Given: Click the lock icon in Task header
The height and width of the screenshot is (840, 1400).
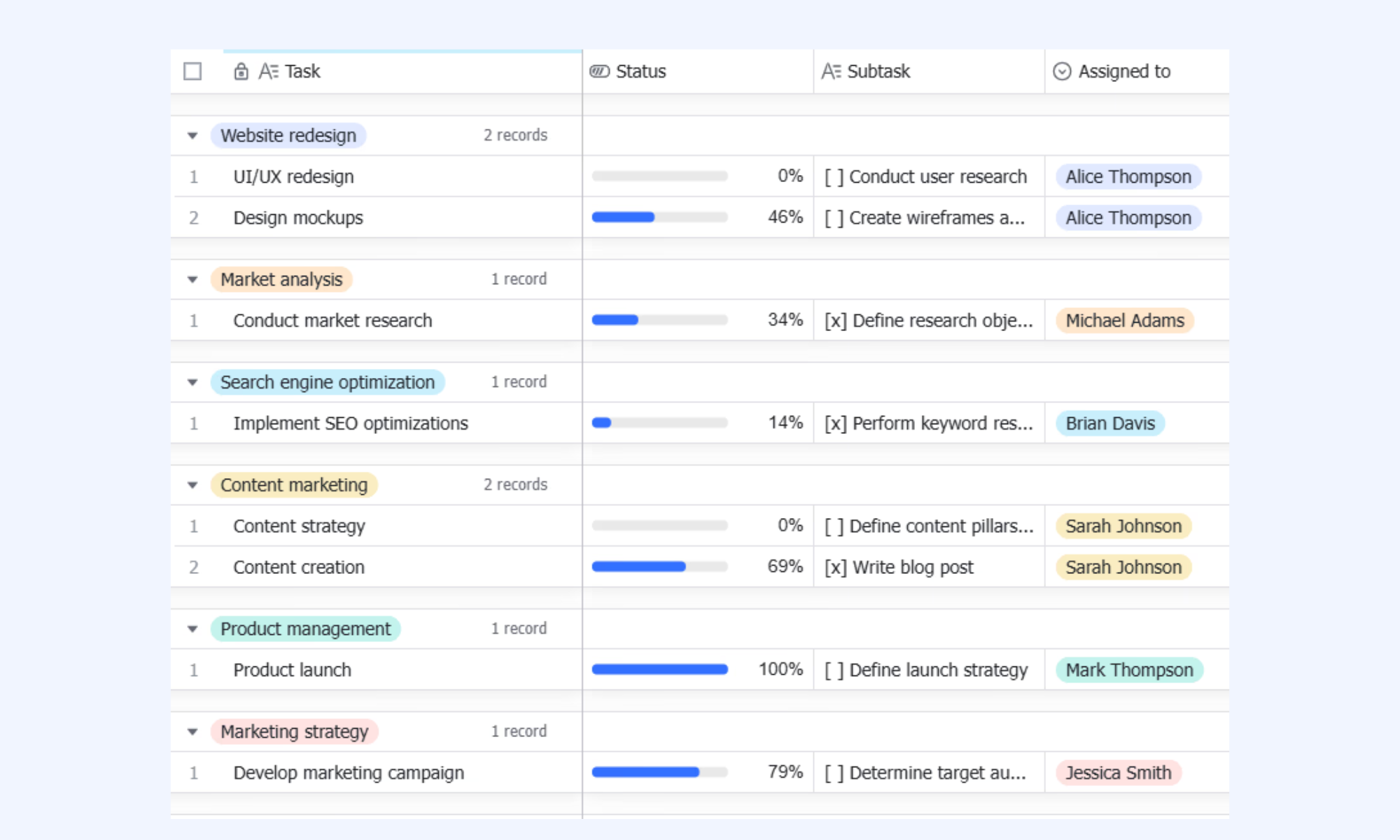Looking at the screenshot, I should click(x=241, y=71).
